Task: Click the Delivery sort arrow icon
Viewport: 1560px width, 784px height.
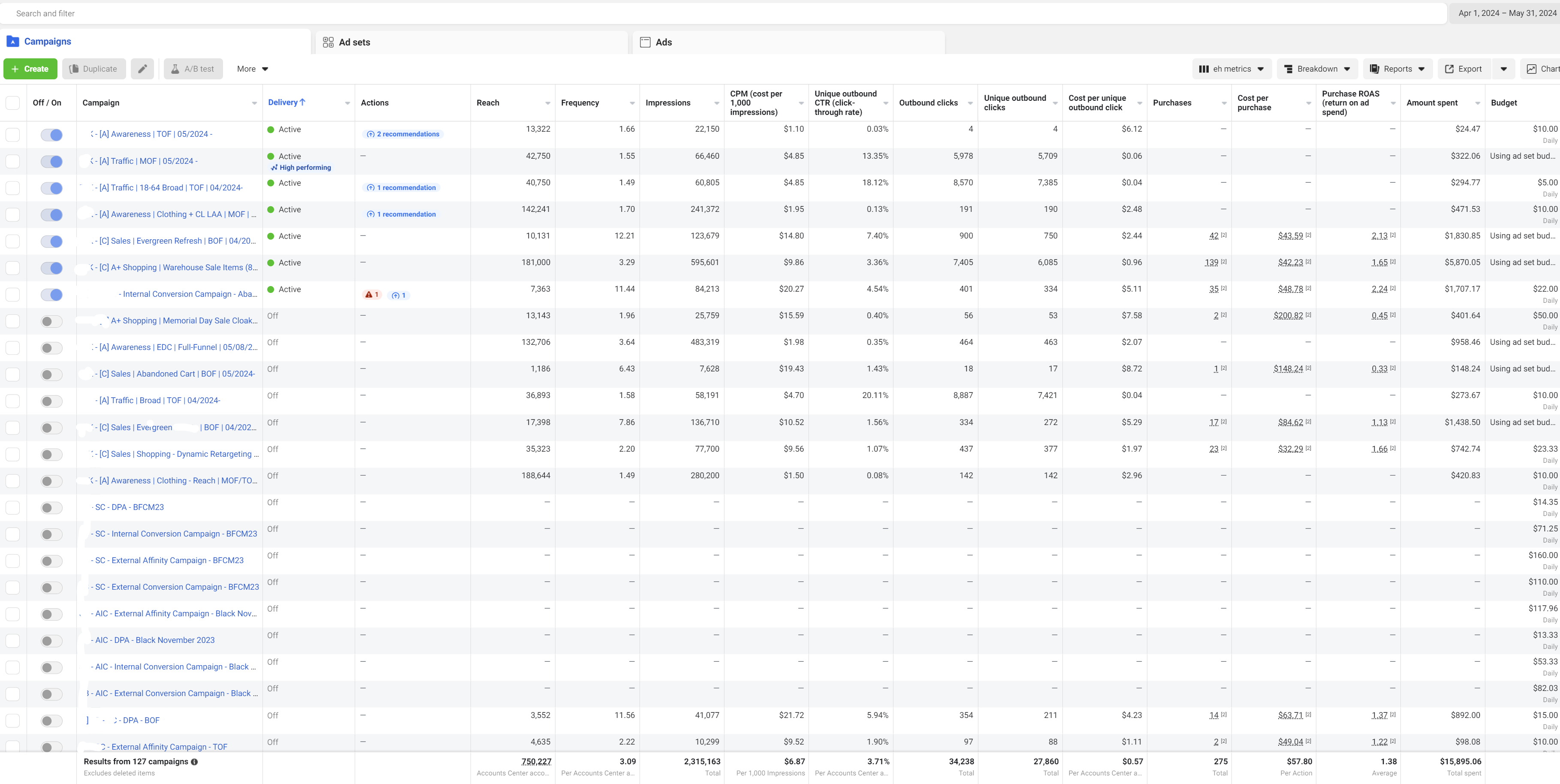Action: (x=302, y=103)
